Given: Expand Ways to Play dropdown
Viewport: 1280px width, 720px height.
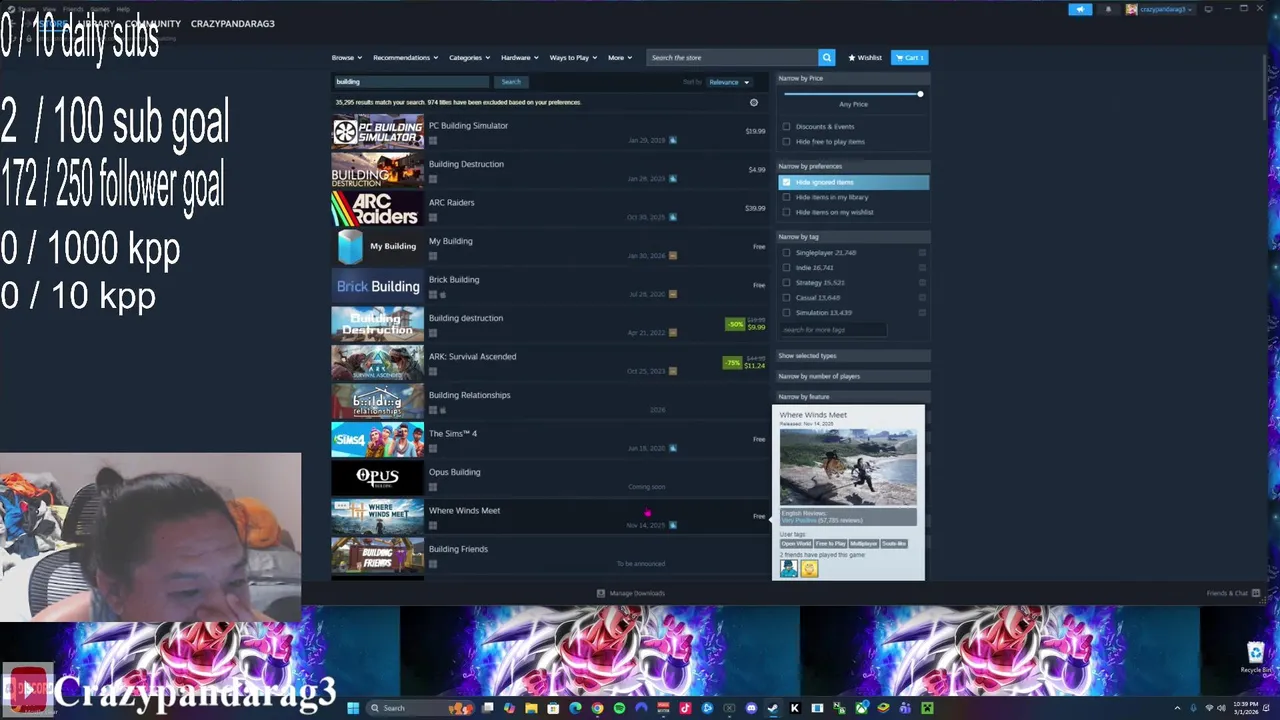Looking at the screenshot, I should click(572, 57).
